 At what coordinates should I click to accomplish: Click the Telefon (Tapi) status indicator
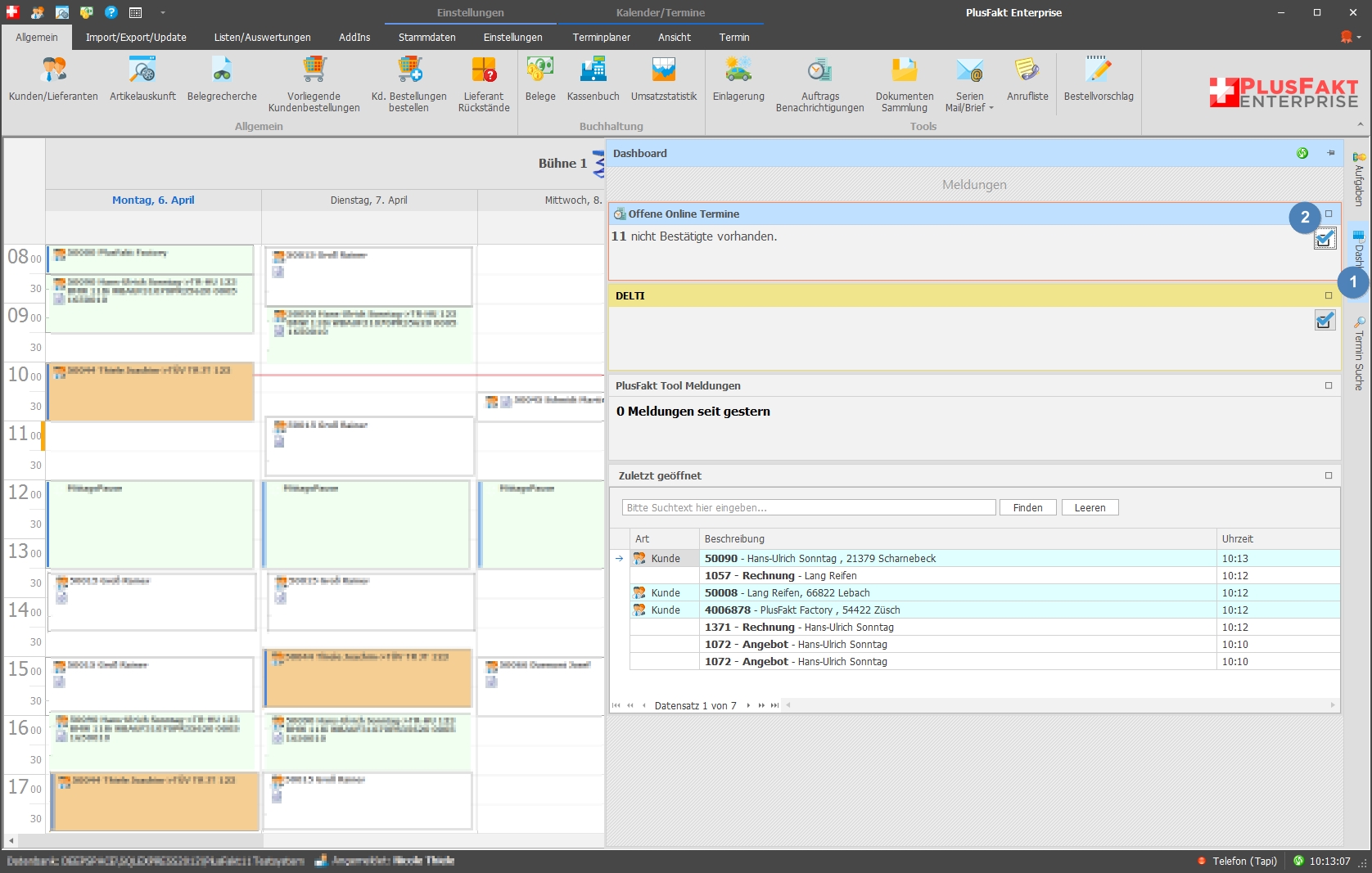[x=1237, y=861]
